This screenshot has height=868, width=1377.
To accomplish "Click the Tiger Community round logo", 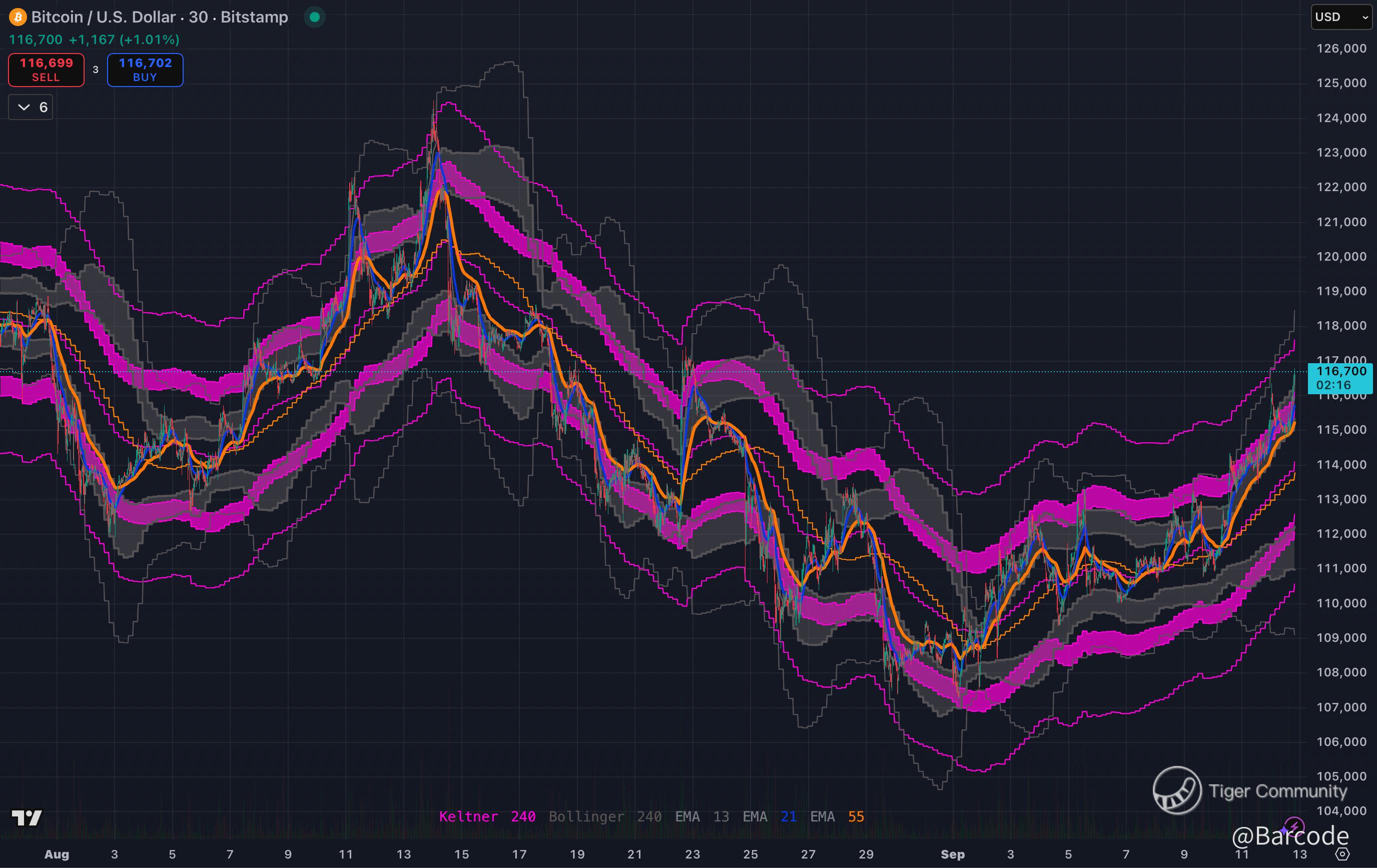I will tap(1177, 790).
